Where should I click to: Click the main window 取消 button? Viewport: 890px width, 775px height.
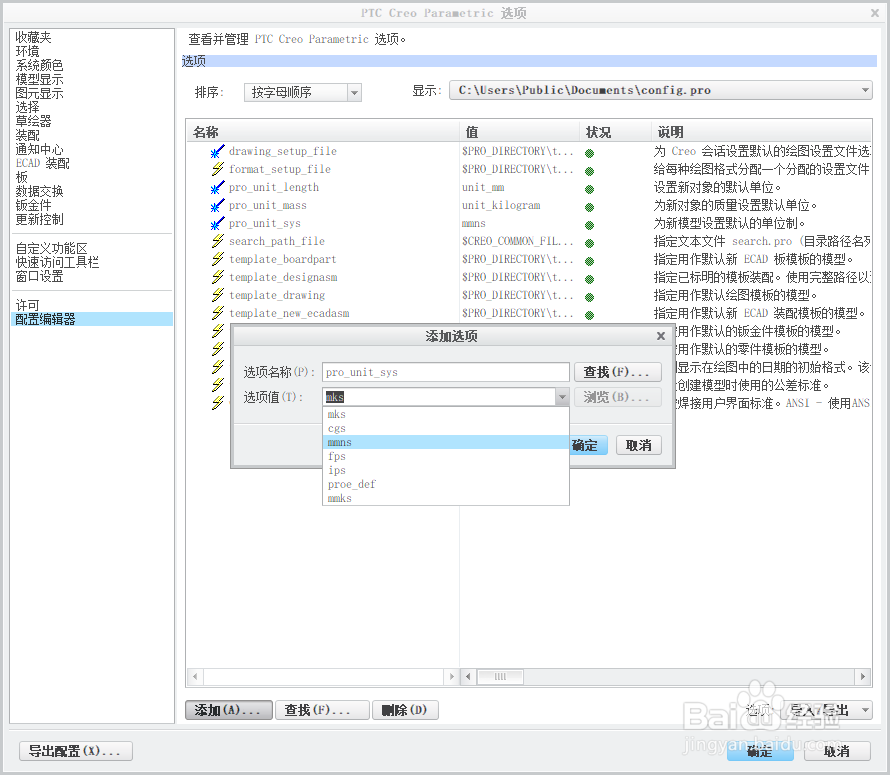837,751
